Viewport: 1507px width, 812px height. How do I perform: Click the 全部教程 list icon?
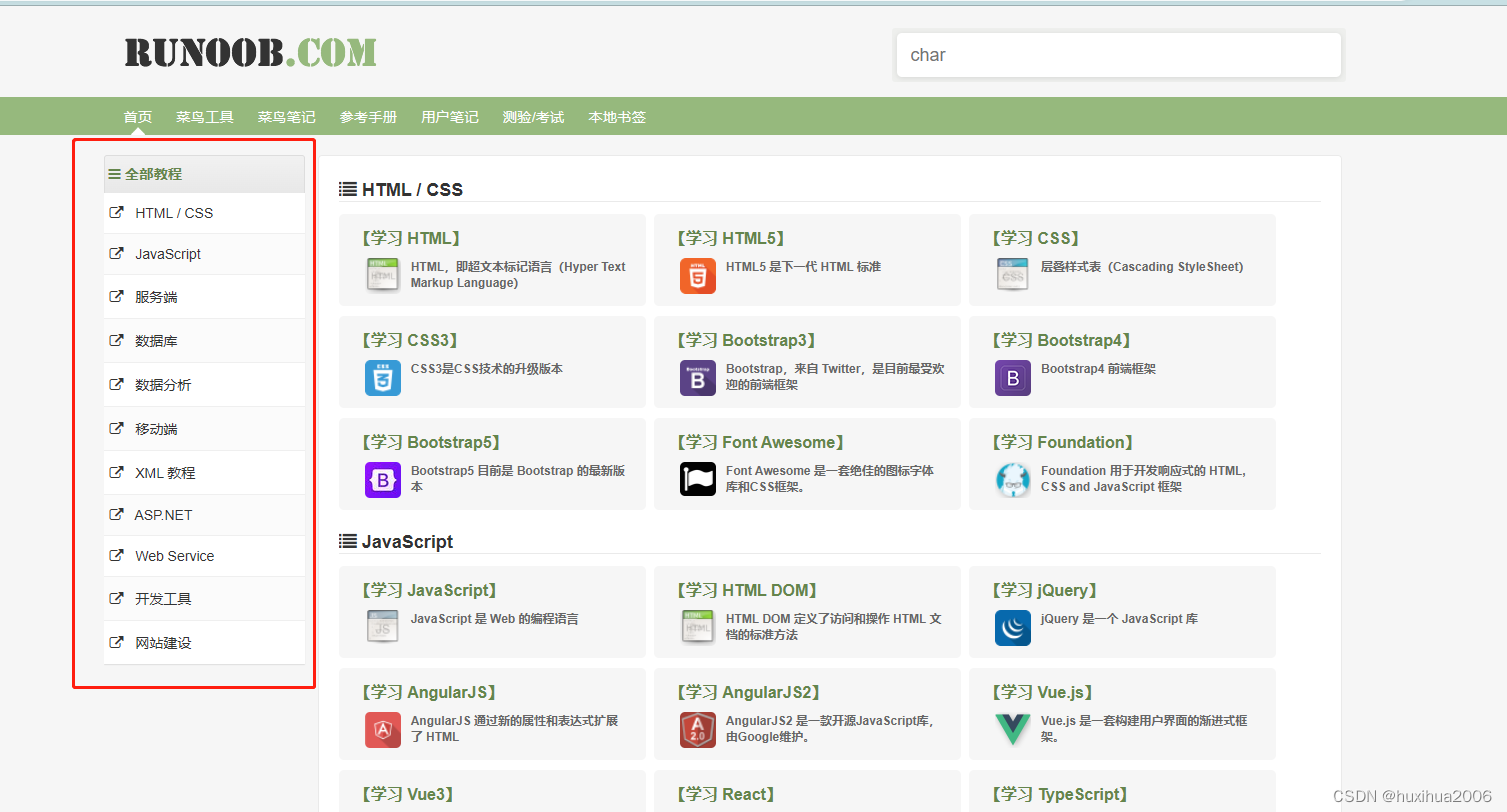click(115, 174)
